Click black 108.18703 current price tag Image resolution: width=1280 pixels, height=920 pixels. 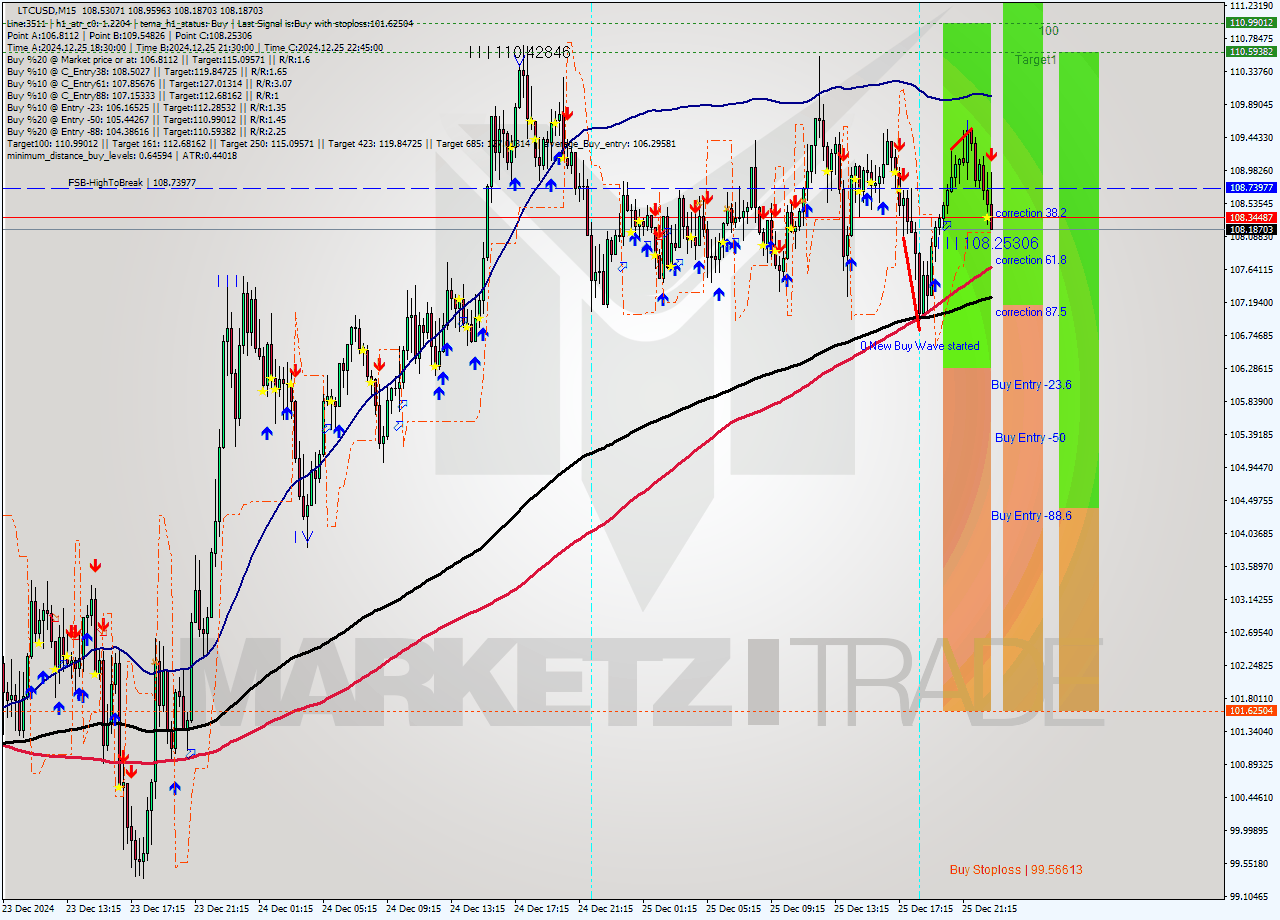pyautogui.click(x=1252, y=229)
